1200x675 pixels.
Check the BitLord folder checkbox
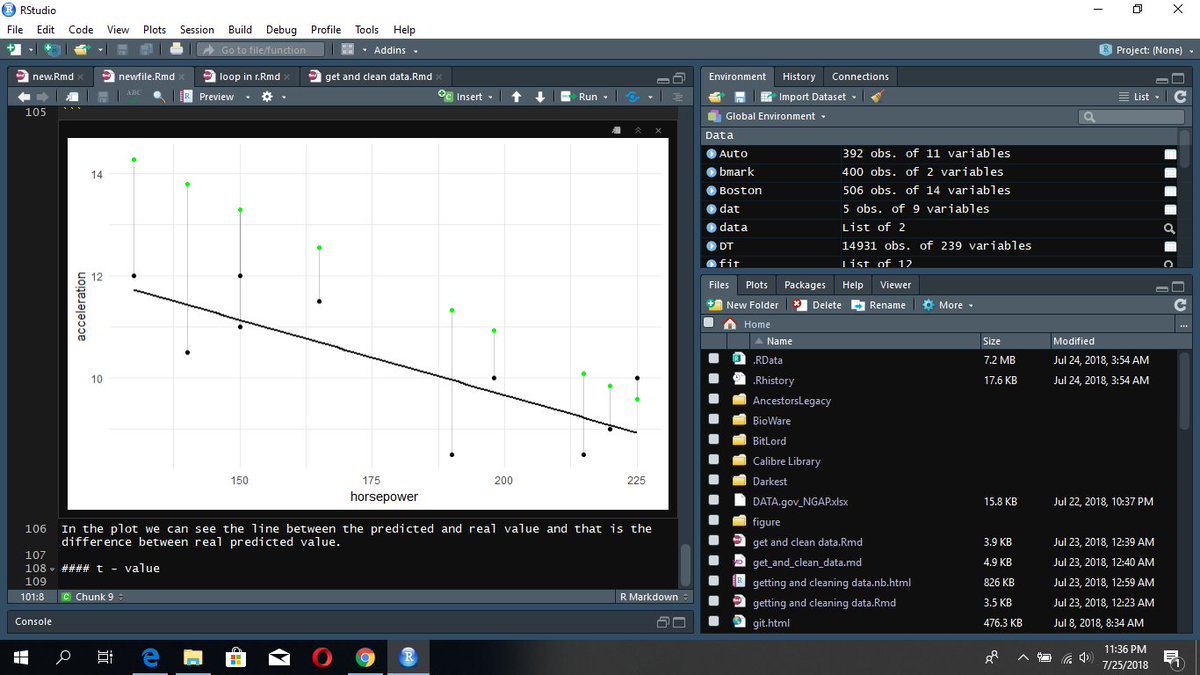tap(714, 441)
